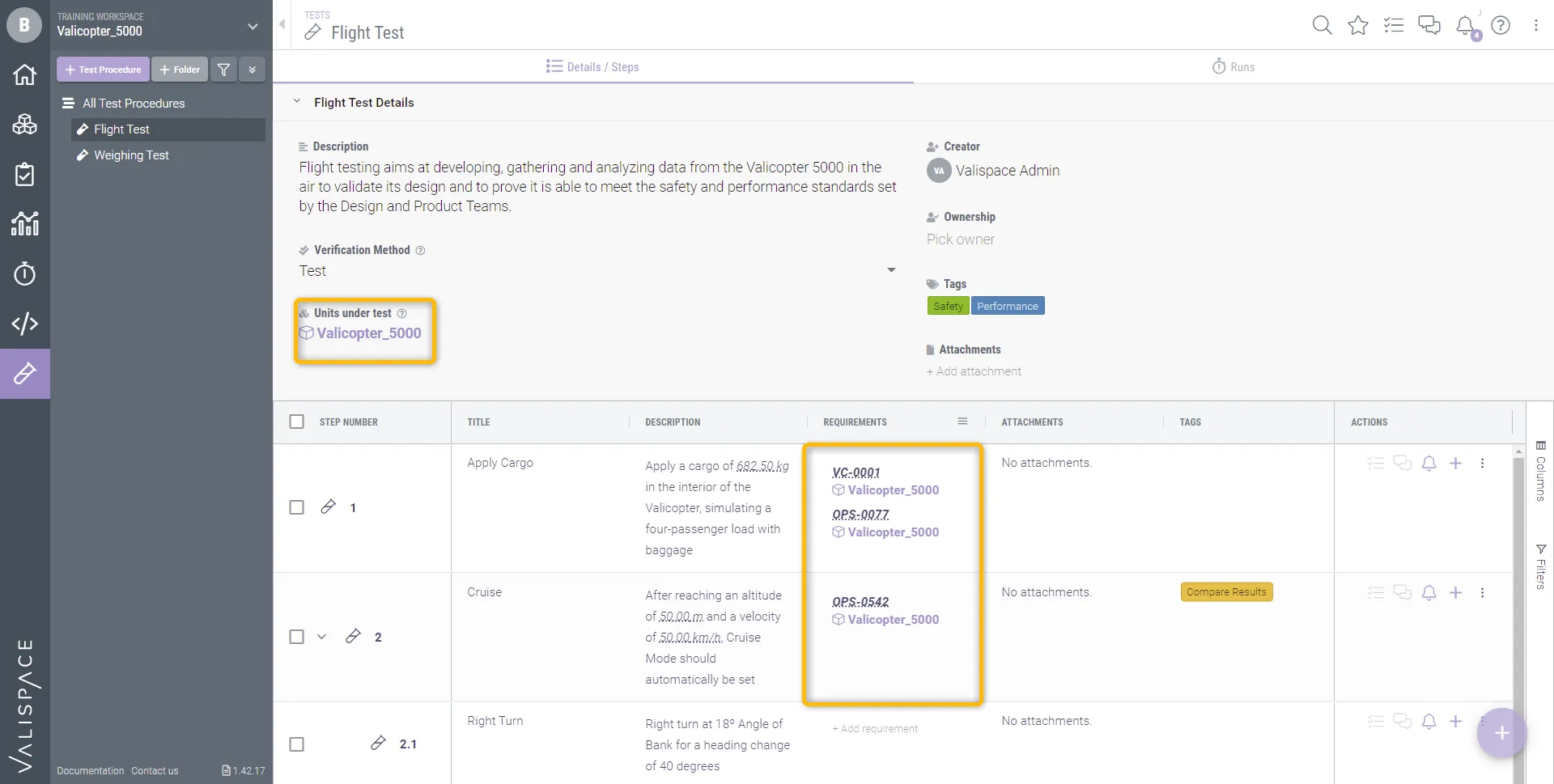Click the search magnifier icon
1554x784 pixels.
[x=1322, y=25]
